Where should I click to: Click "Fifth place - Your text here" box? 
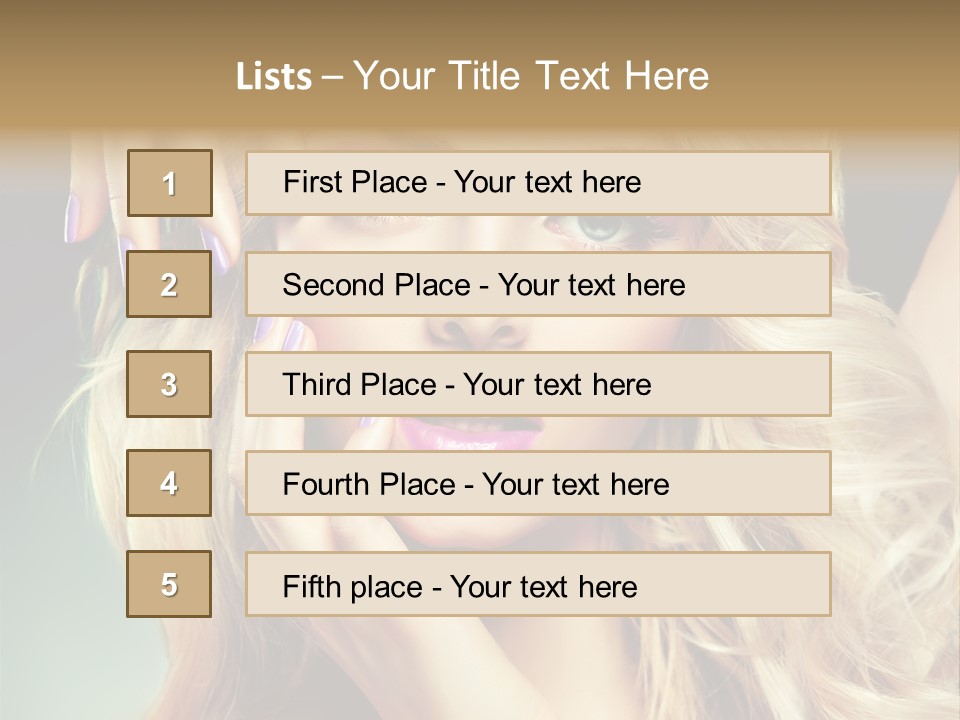tap(538, 585)
